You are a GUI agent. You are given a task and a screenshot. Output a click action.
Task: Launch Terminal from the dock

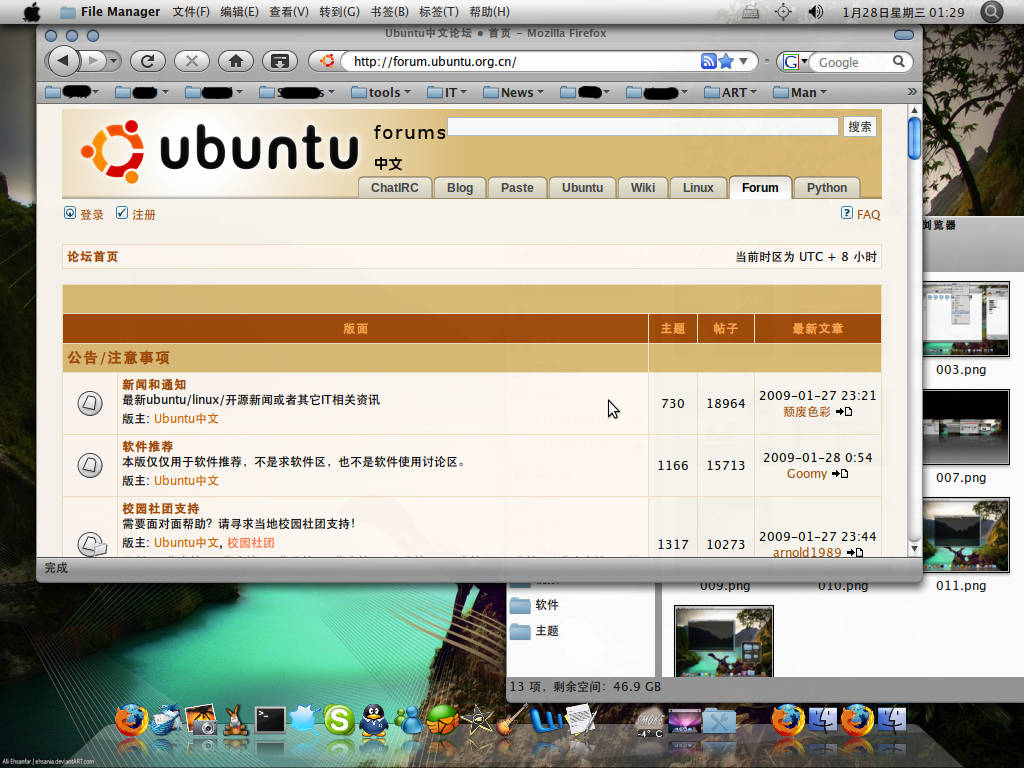270,720
